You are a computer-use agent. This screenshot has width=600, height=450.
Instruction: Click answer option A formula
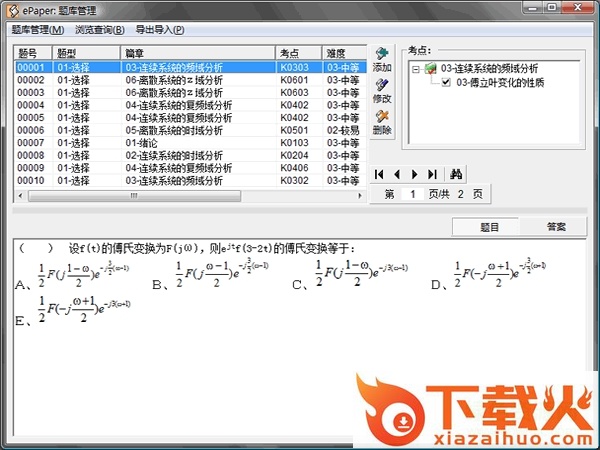83,274
